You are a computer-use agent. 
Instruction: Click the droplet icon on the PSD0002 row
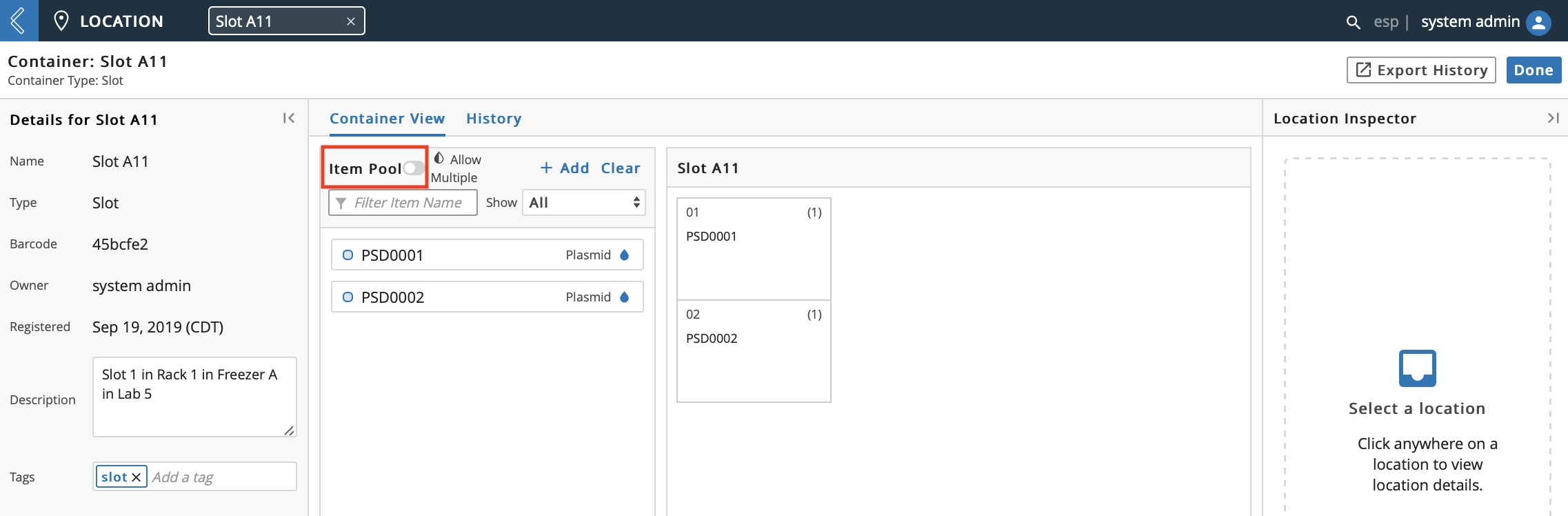click(x=625, y=297)
